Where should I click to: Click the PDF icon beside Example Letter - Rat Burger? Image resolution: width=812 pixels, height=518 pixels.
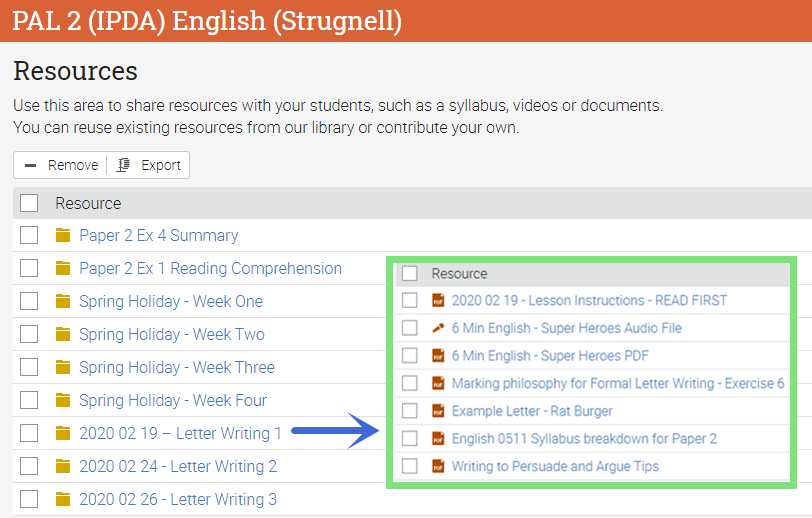(x=437, y=411)
